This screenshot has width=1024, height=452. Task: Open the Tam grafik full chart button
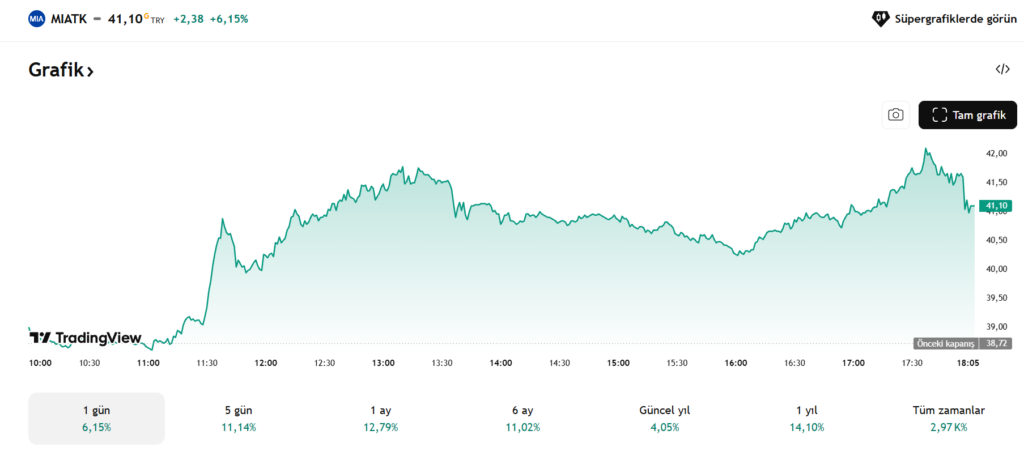point(967,115)
